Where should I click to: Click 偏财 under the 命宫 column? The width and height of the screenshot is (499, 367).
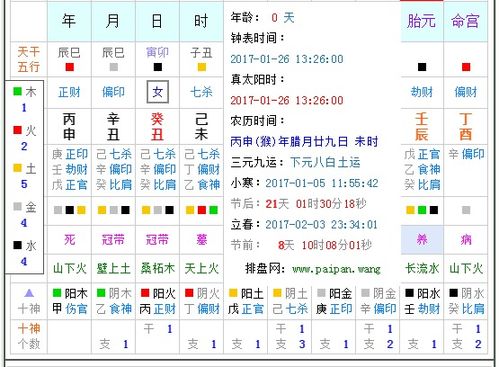pyautogui.click(x=466, y=92)
